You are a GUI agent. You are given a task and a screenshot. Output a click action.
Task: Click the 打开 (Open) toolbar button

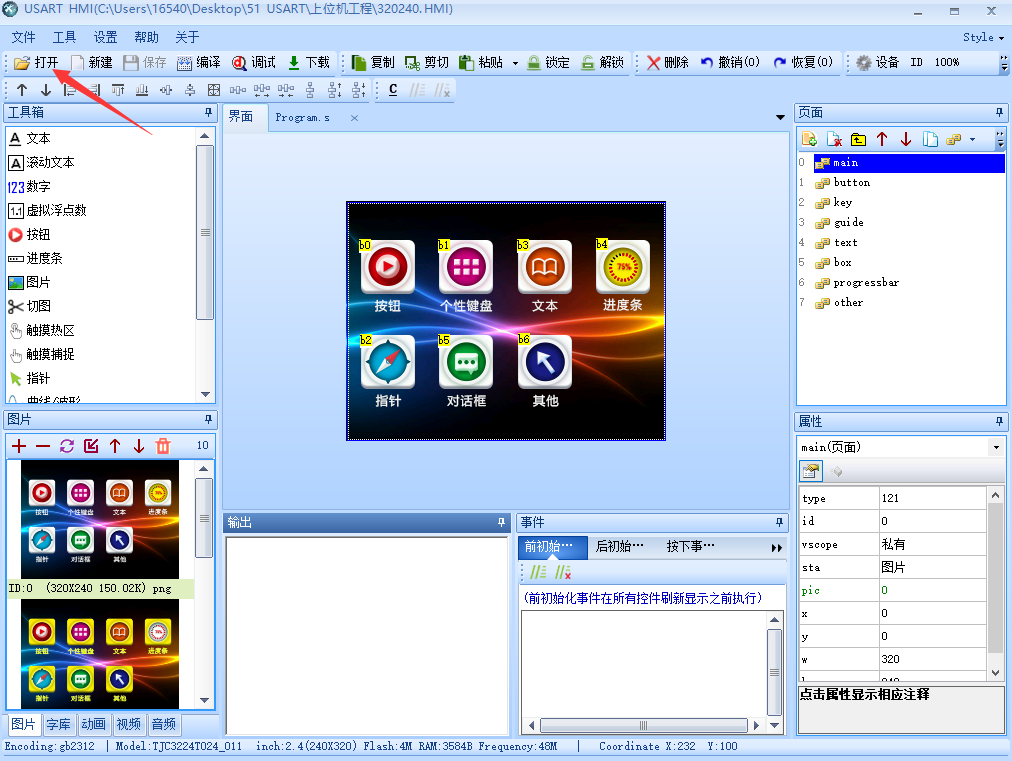[x=36, y=63]
